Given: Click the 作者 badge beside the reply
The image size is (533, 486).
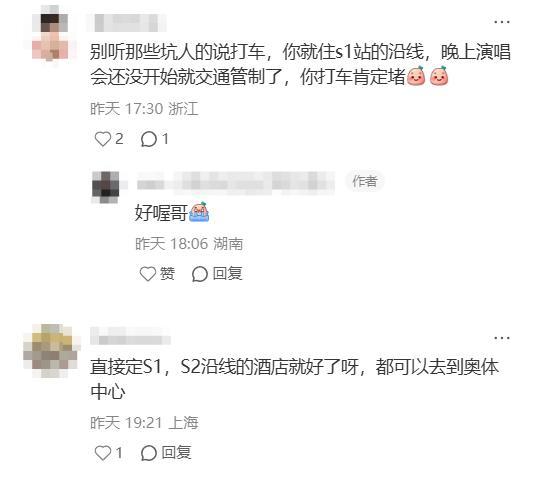Looking at the screenshot, I should pos(365,181).
